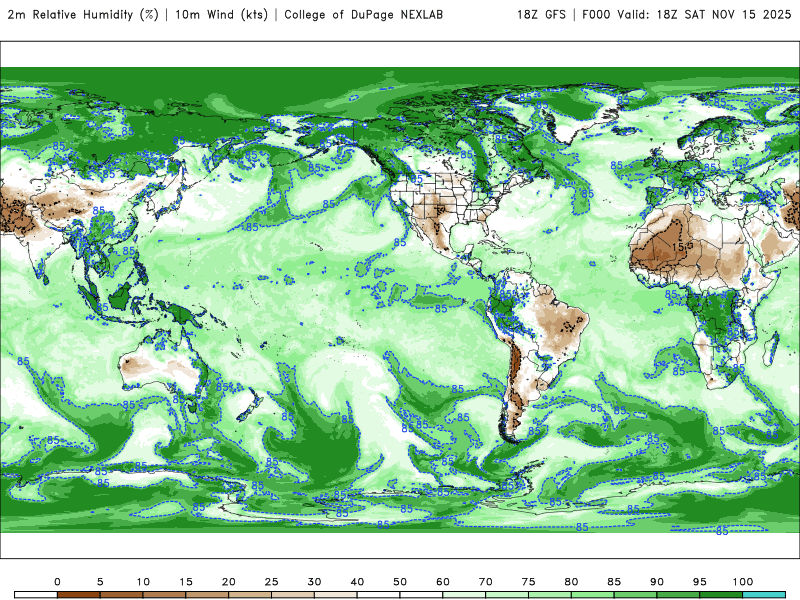Click the legend label '20'
The height and width of the screenshot is (600, 800).
[x=229, y=582]
